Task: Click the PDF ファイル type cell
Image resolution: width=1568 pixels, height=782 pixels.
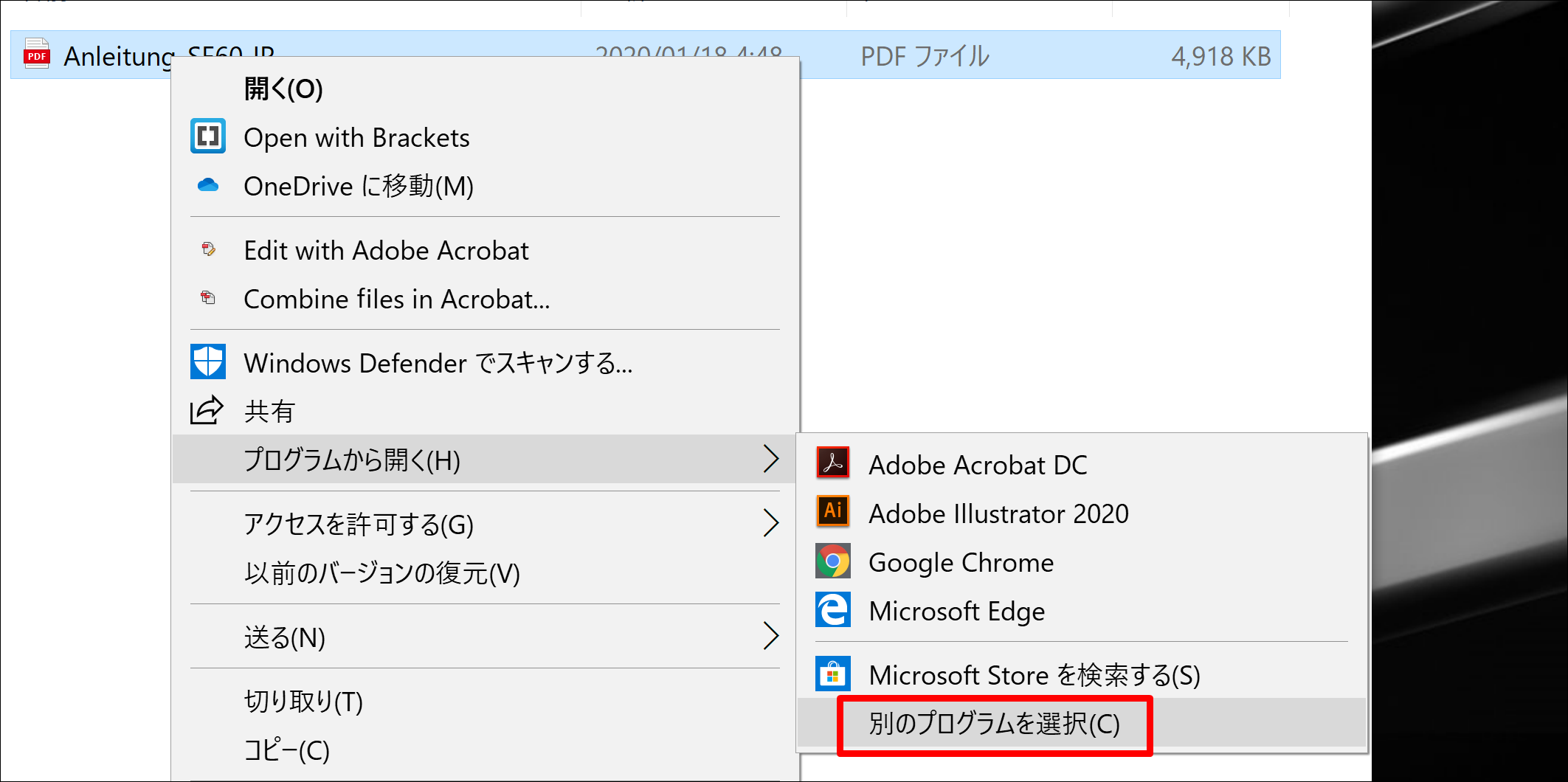Action: [x=925, y=56]
